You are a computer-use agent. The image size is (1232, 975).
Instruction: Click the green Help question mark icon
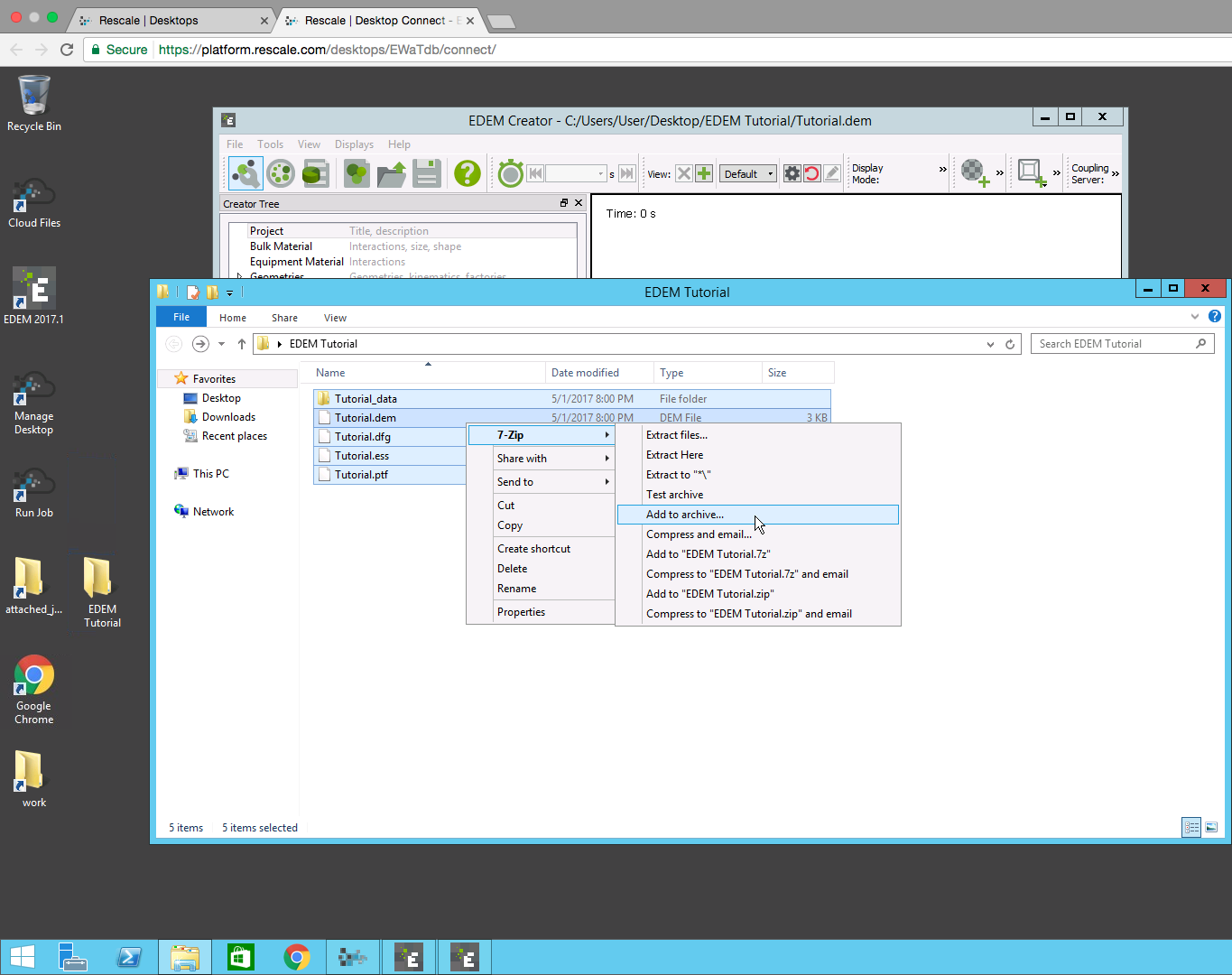pos(467,172)
